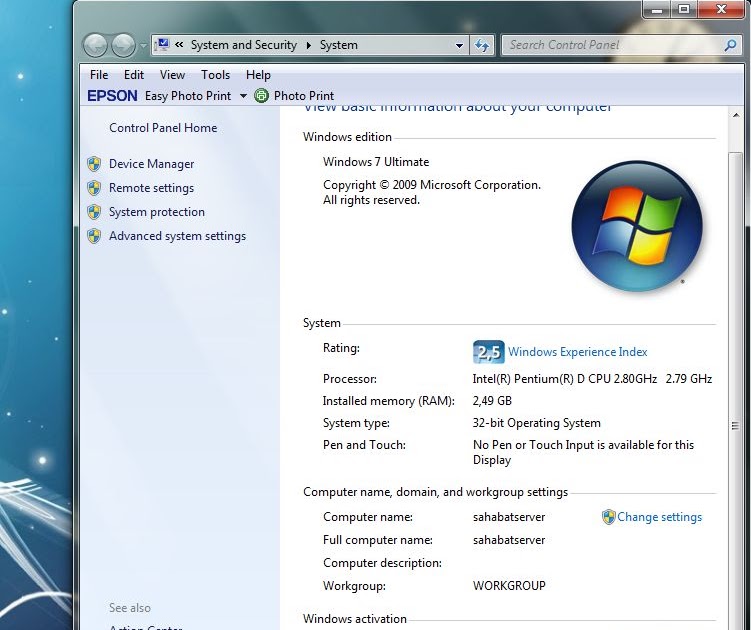Open Remote settings link
This screenshot has width=751, height=630.
click(x=151, y=188)
